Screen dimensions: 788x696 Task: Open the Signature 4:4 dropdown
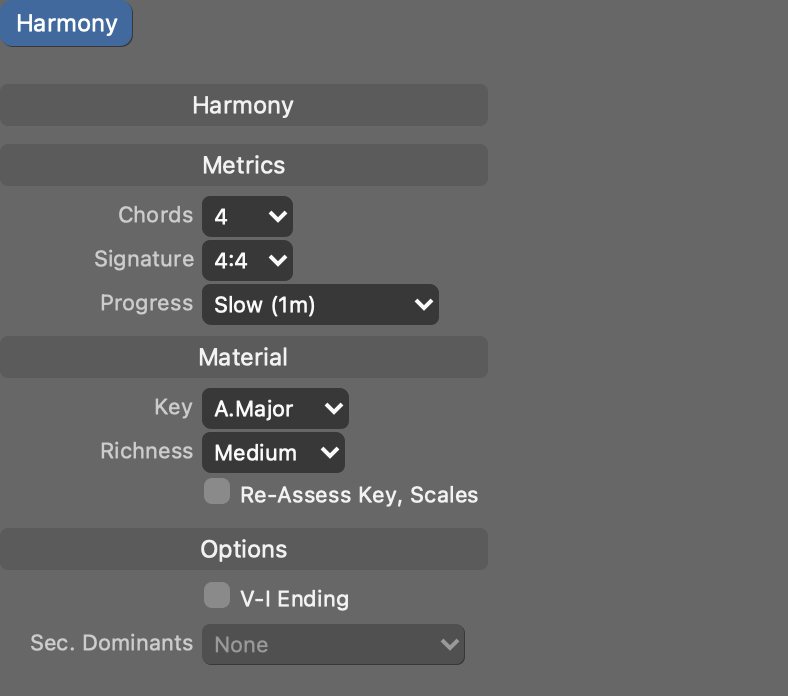click(x=247, y=261)
